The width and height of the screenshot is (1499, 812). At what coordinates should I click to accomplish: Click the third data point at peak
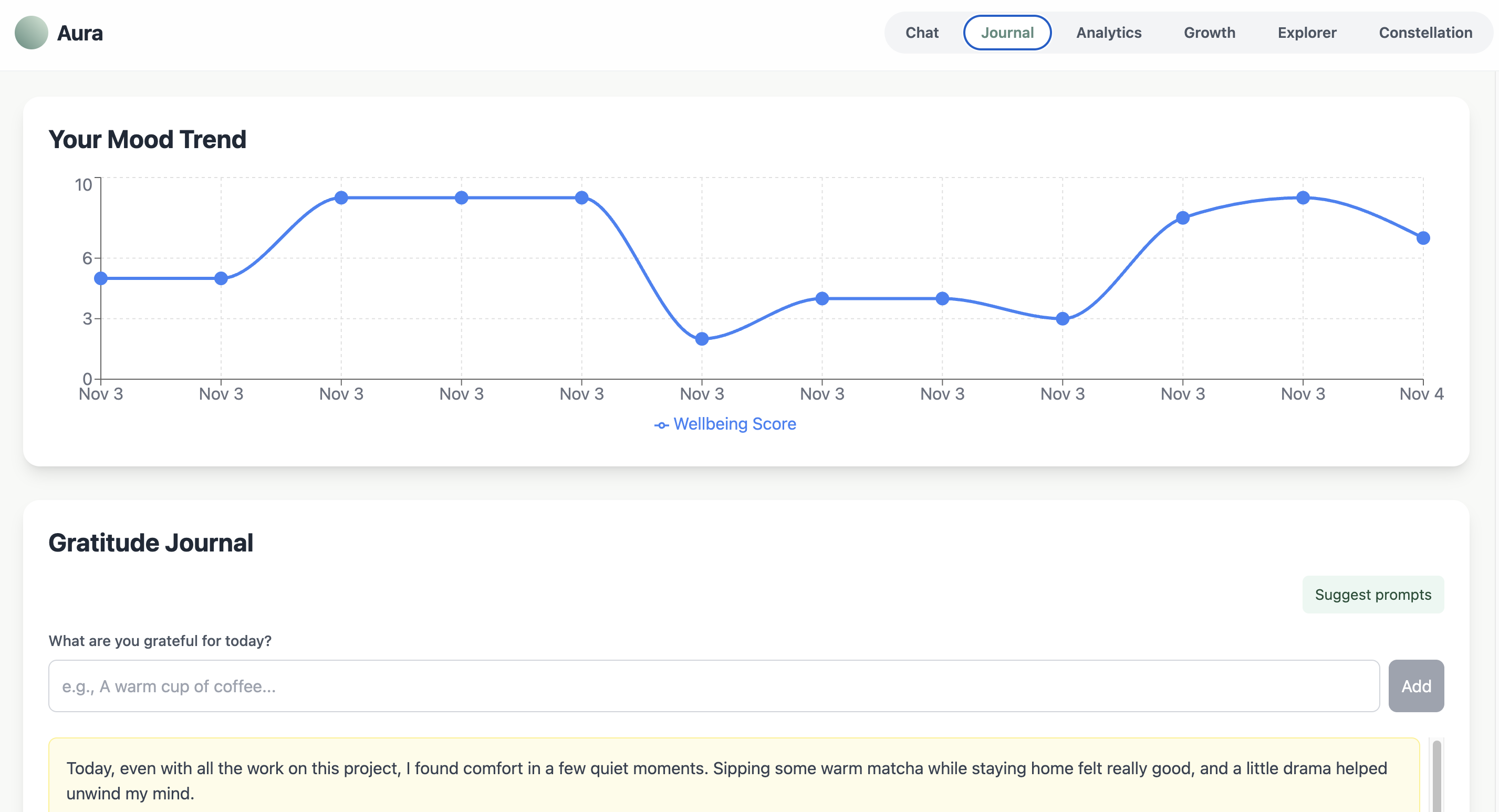(x=341, y=198)
